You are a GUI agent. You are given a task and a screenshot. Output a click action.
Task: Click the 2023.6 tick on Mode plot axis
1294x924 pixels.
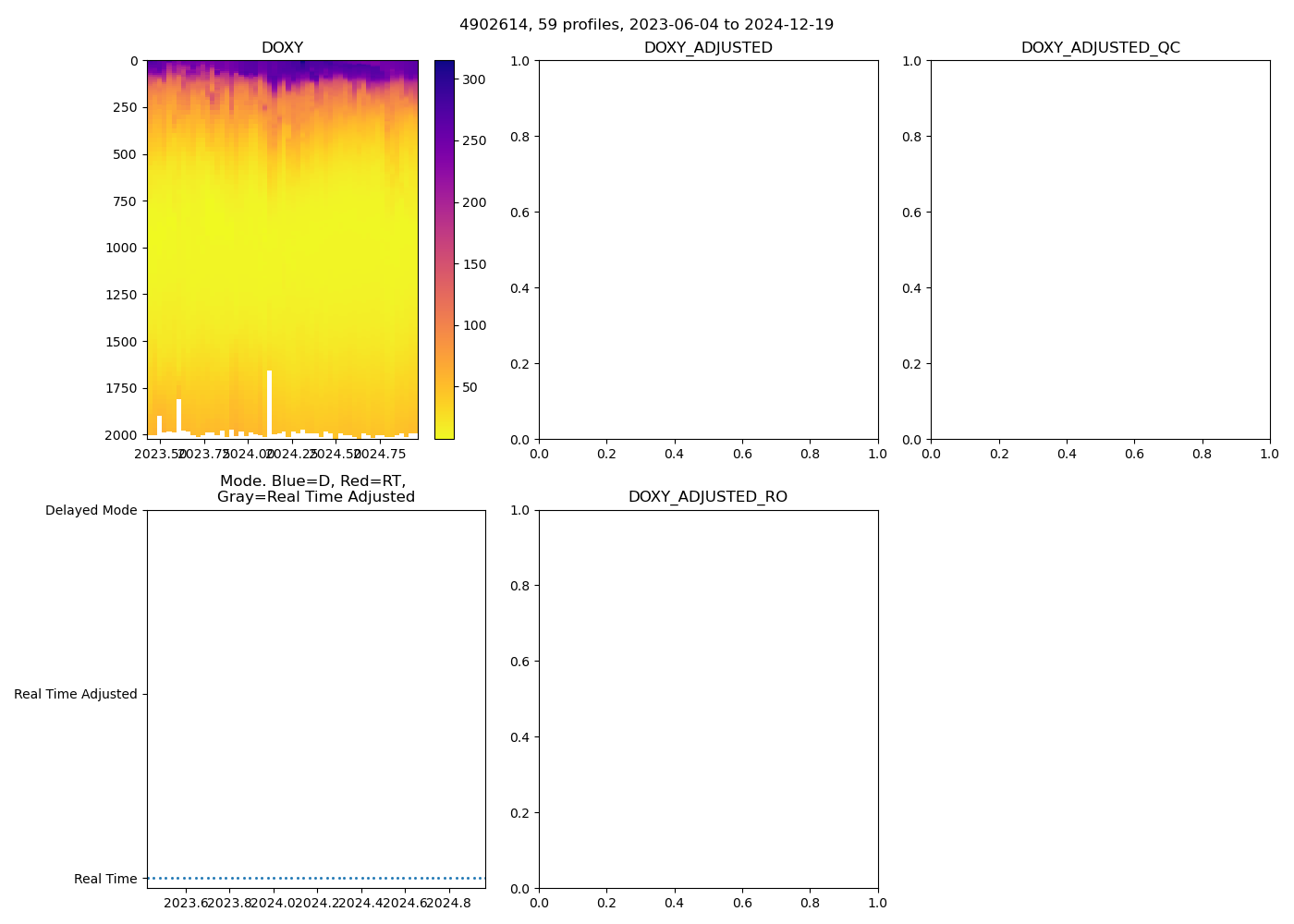(185, 903)
